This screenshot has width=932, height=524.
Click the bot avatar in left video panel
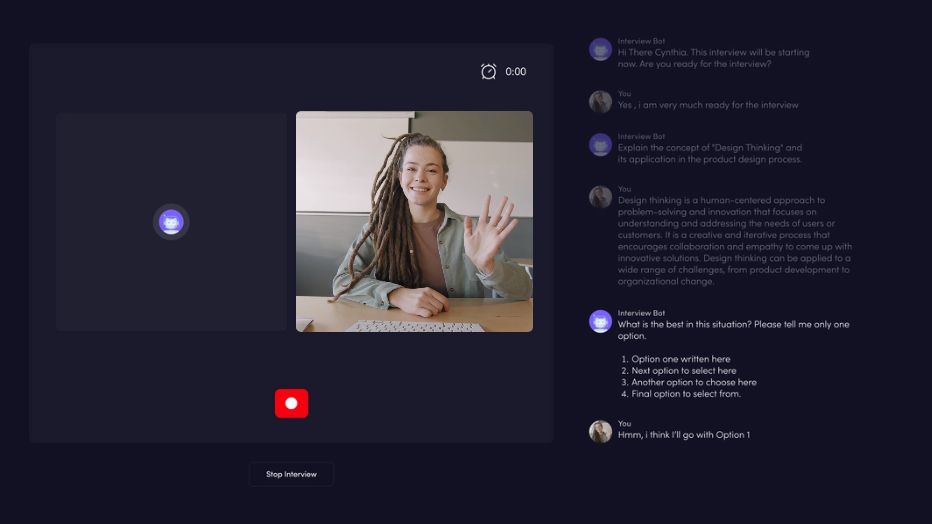171,222
